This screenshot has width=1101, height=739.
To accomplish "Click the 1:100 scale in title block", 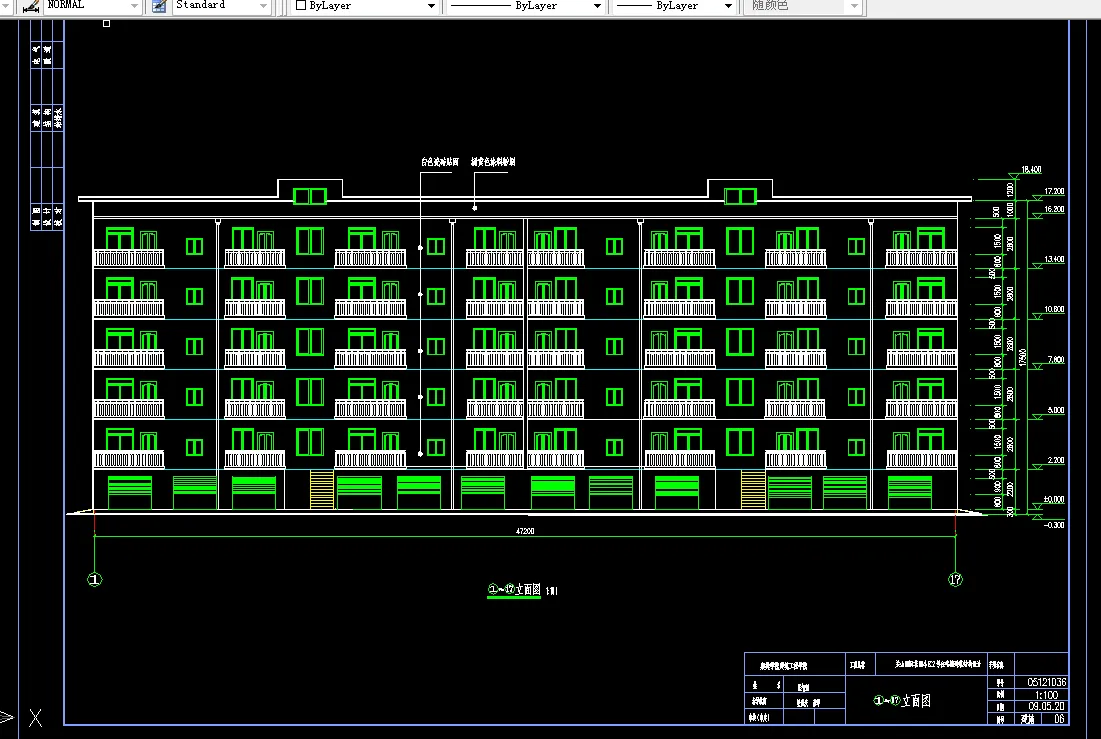I will pos(1046,695).
